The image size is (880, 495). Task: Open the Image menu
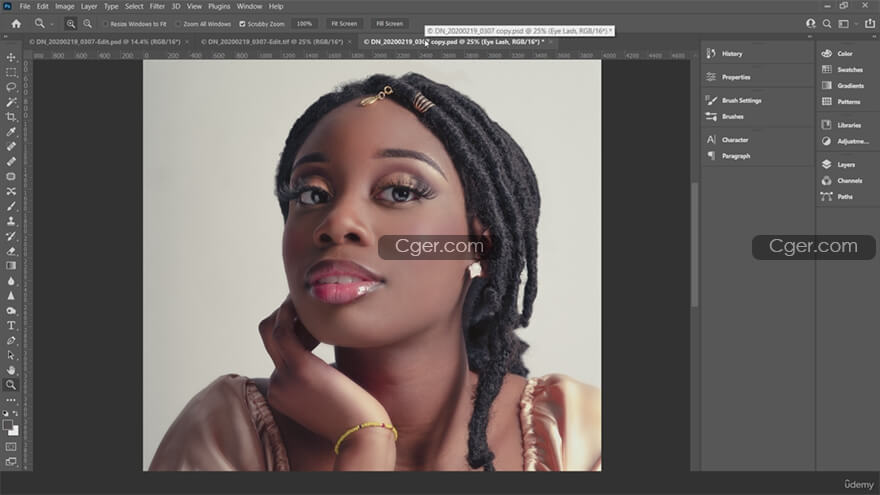click(65, 6)
